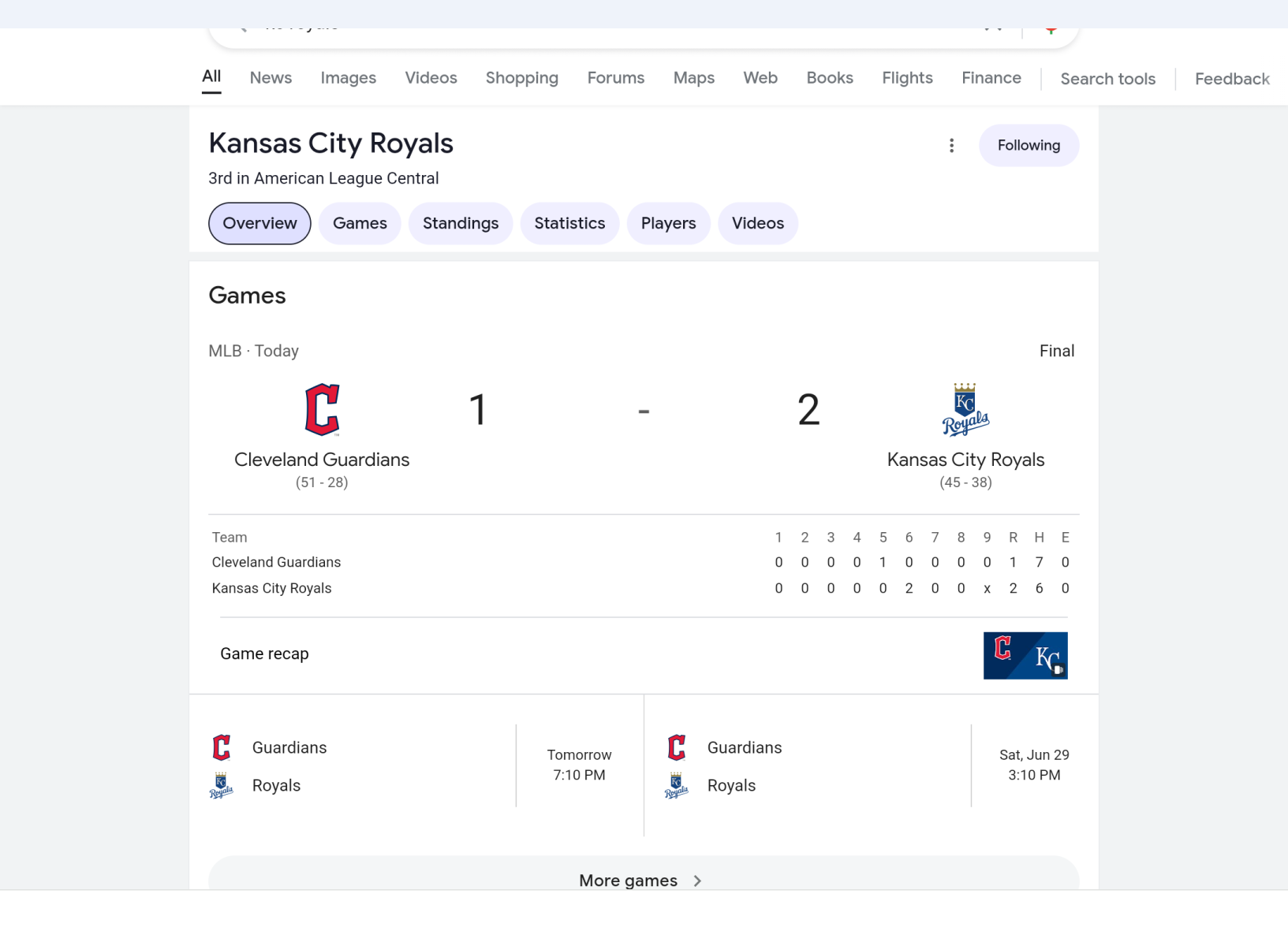Click the Kansas City Royals page title
Image resolution: width=1288 pixels, height=946 pixels.
pyautogui.click(x=330, y=143)
